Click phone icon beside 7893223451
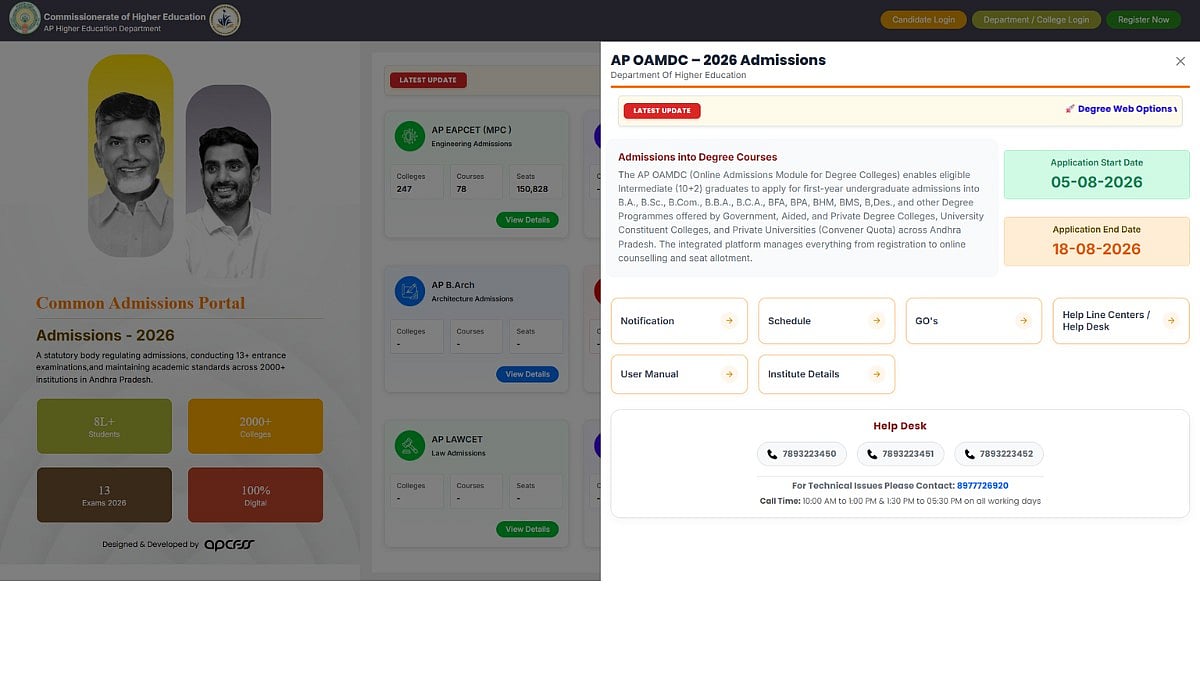Viewport: 1200px width, 675px height. coord(871,454)
